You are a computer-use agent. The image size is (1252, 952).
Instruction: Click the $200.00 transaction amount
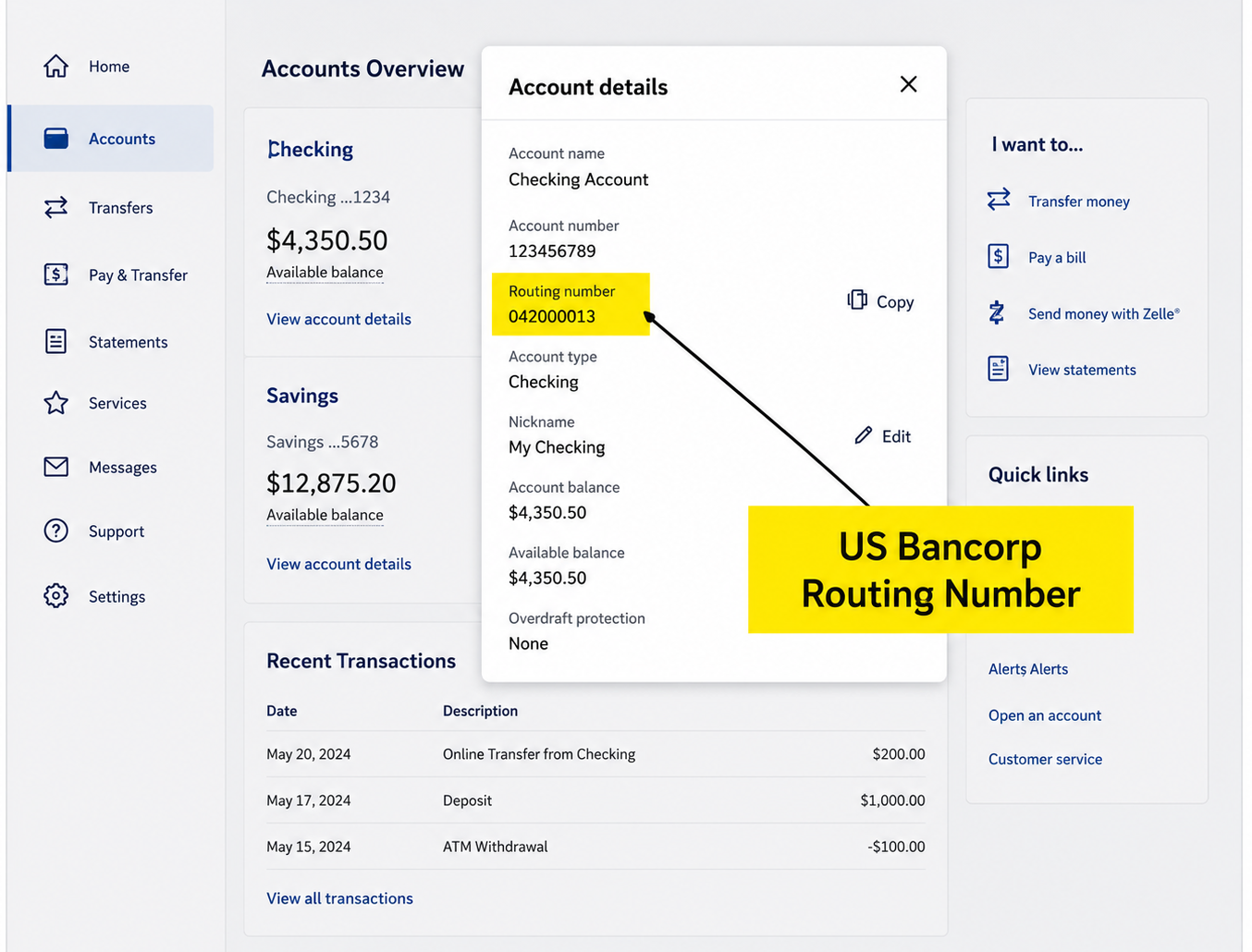pyautogui.click(x=899, y=754)
